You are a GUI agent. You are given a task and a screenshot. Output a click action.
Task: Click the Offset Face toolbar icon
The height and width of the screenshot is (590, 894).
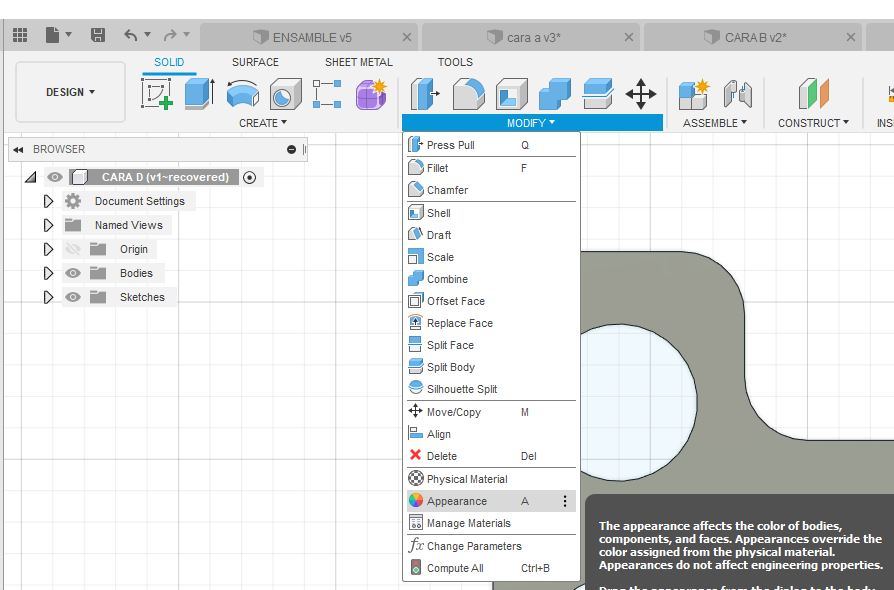(x=598, y=94)
